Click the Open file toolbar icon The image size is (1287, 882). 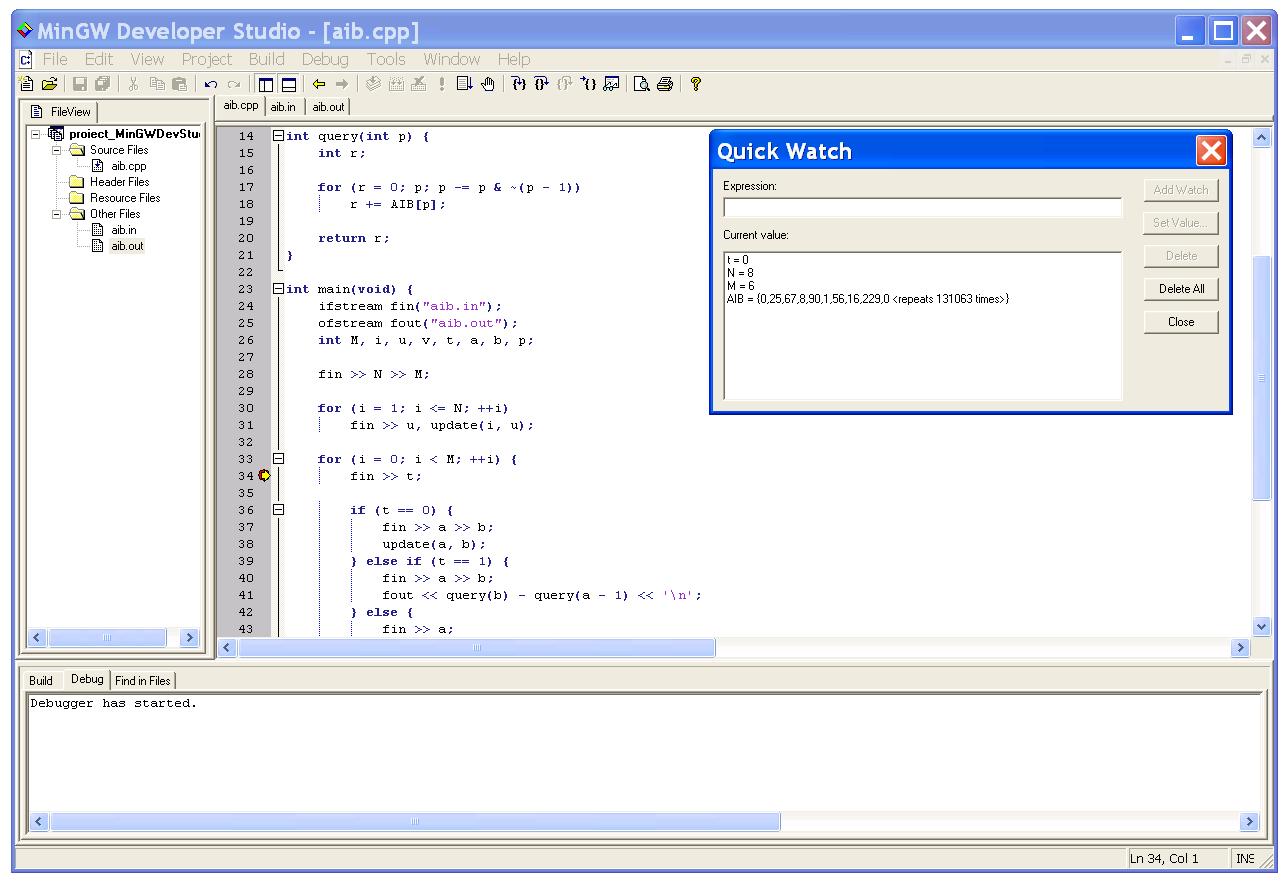[x=48, y=85]
